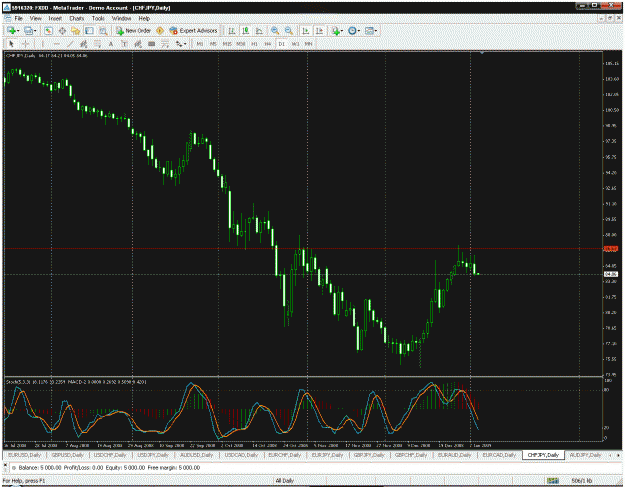Viewport: 625px width, 487px height.
Task: Click the Templates icon
Action: pyautogui.click(x=369, y=31)
